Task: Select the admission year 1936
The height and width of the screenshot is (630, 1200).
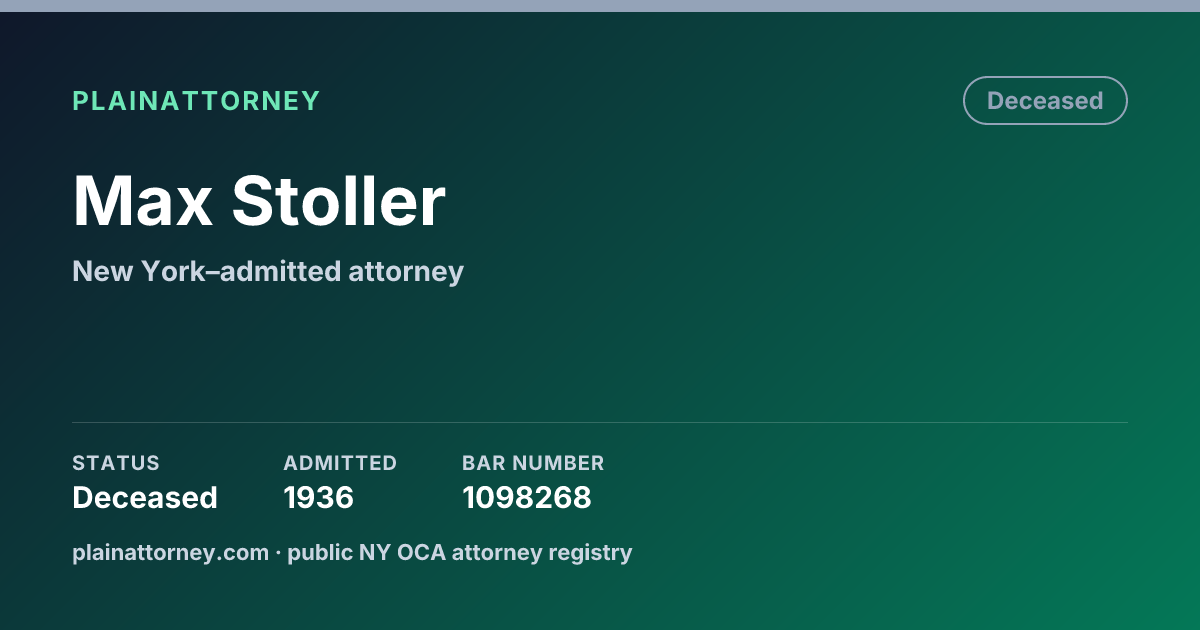Action: [x=318, y=498]
